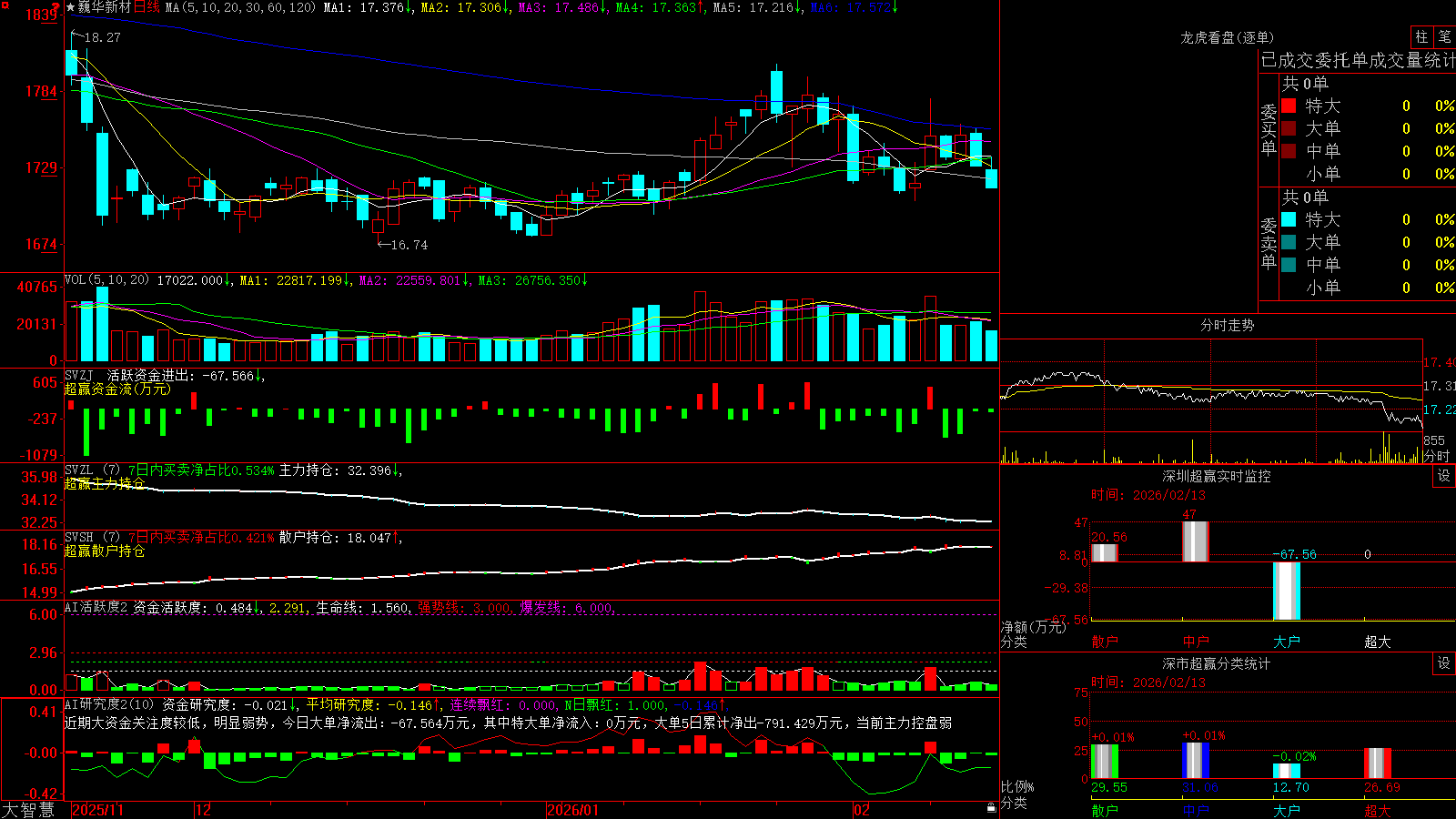Click the 12 month marker on time axis

coord(203,810)
